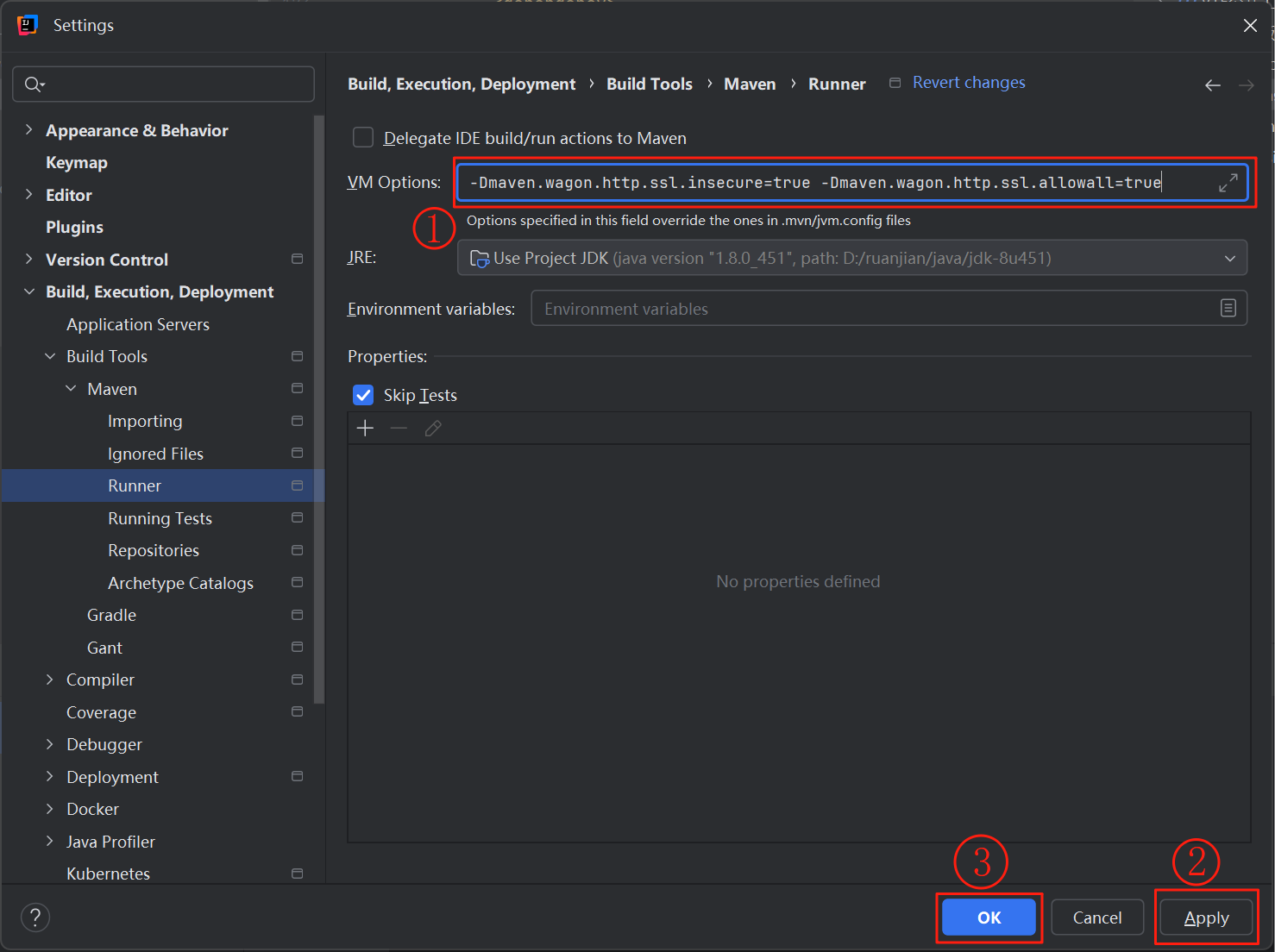Click the project-level icon beside Ignored Files

point(298,453)
